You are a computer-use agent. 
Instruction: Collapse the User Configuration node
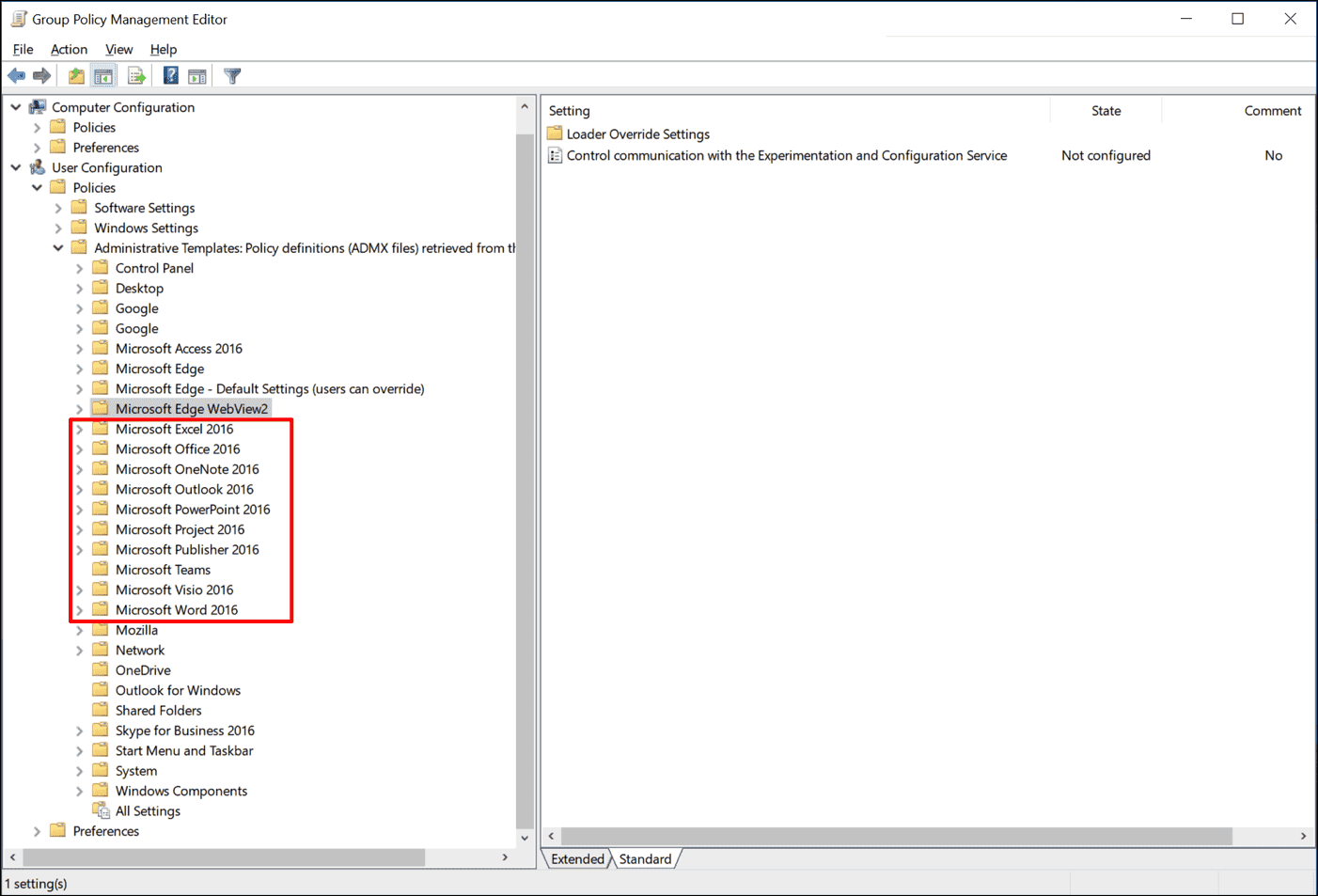[x=15, y=166]
